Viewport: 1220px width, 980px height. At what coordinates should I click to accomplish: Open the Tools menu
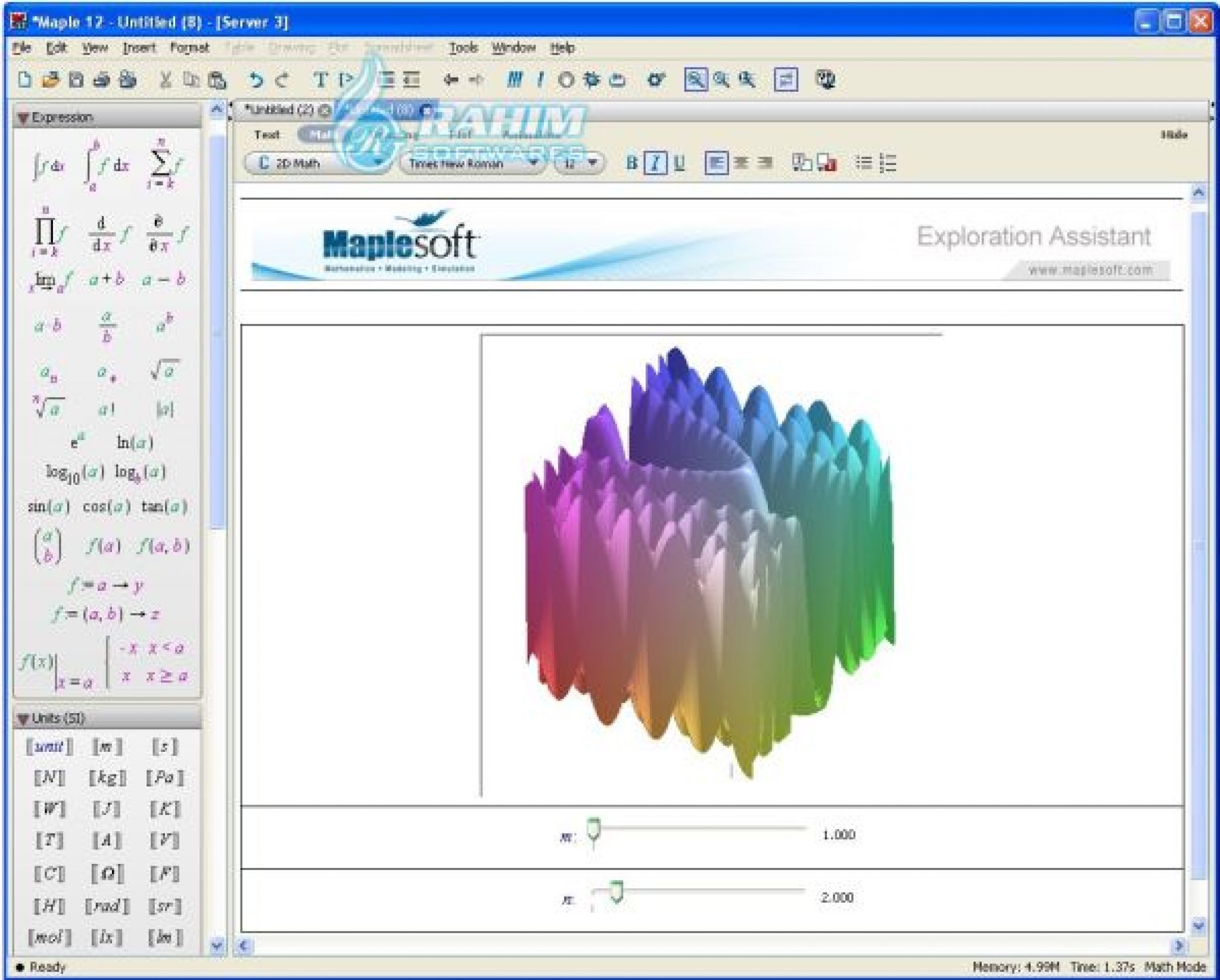point(465,48)
